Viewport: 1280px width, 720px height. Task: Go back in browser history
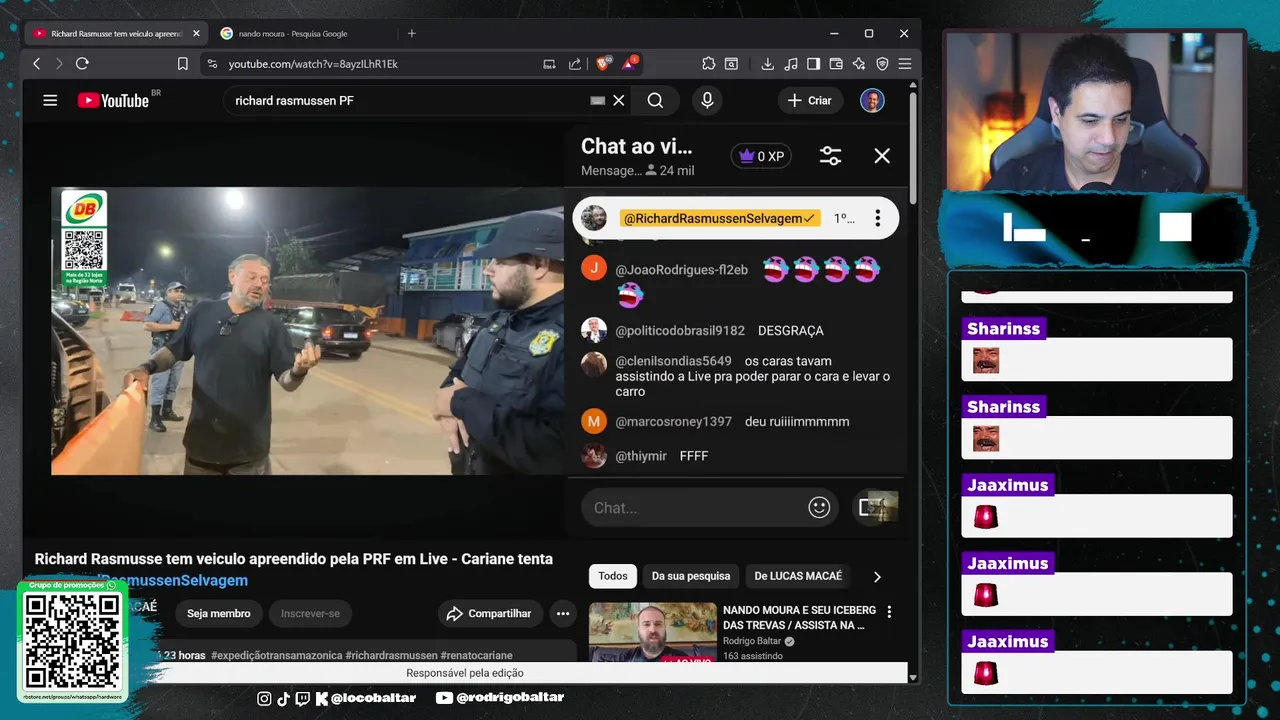click(37, 63)
